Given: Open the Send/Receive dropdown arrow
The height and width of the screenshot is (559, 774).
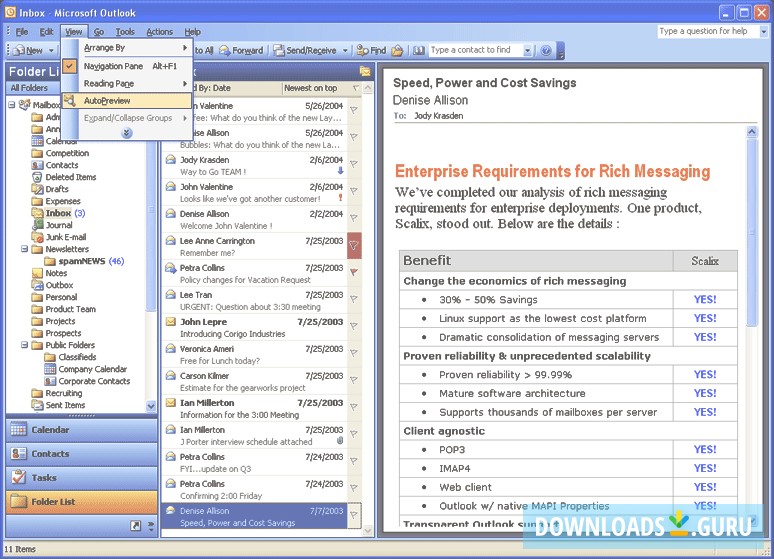Looking at the screenshot, I should [345, 50].
